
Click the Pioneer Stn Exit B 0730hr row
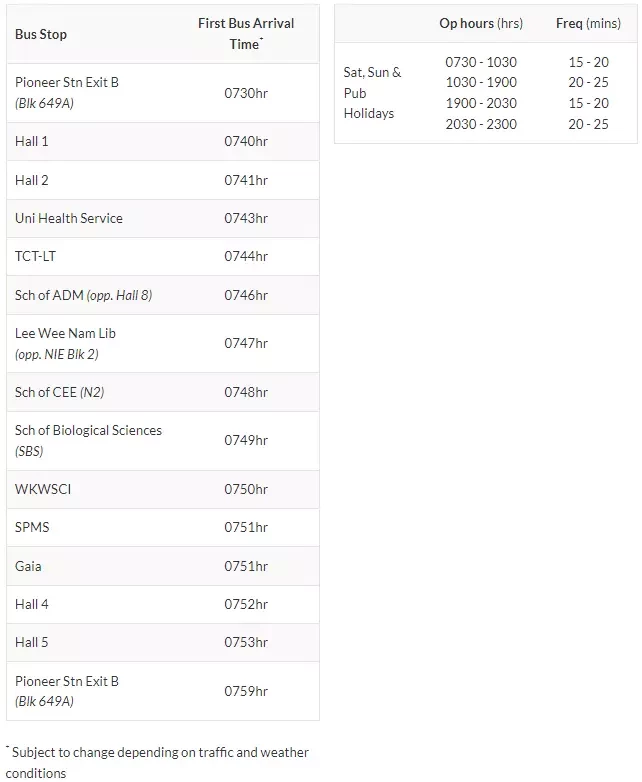click(163, 93)
